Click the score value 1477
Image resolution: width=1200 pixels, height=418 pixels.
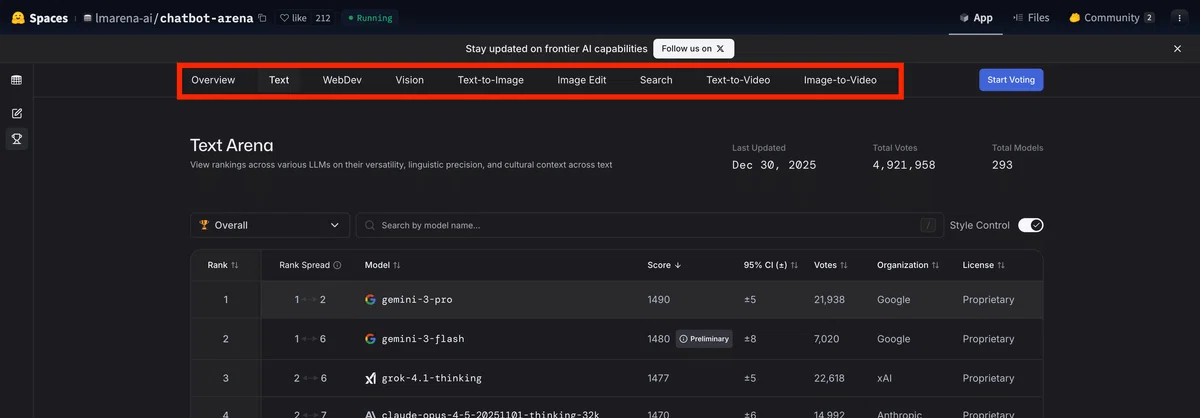click(659, 378)
